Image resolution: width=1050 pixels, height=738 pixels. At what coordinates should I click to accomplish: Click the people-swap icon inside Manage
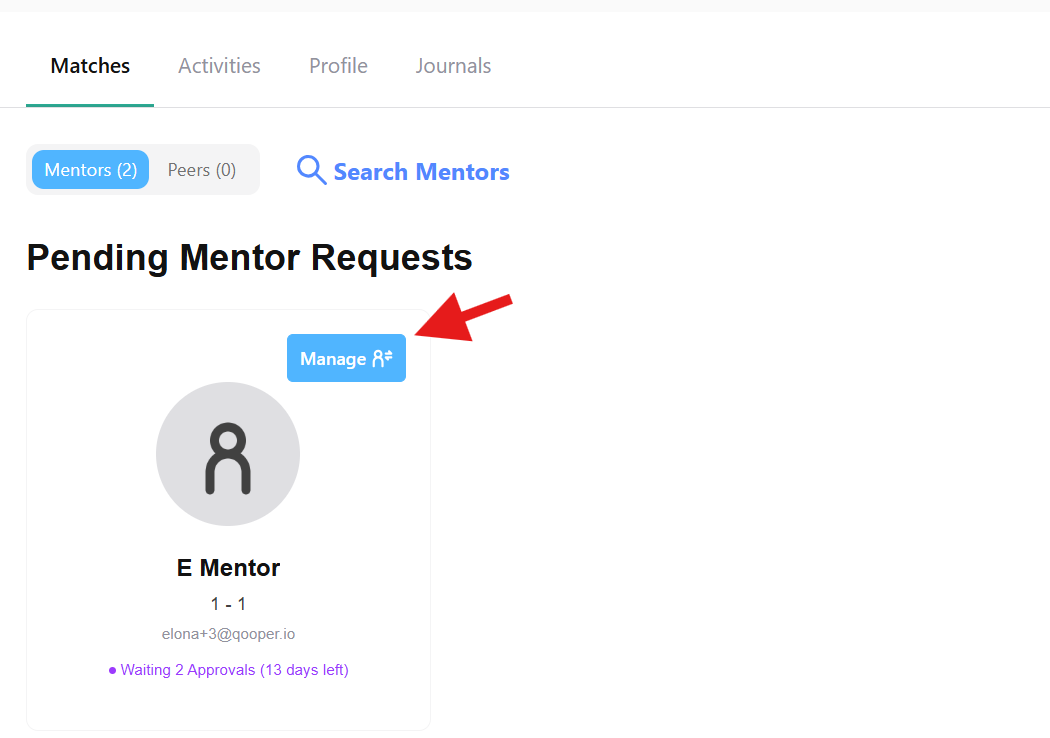pyautogui.click(x=382, y=358)
